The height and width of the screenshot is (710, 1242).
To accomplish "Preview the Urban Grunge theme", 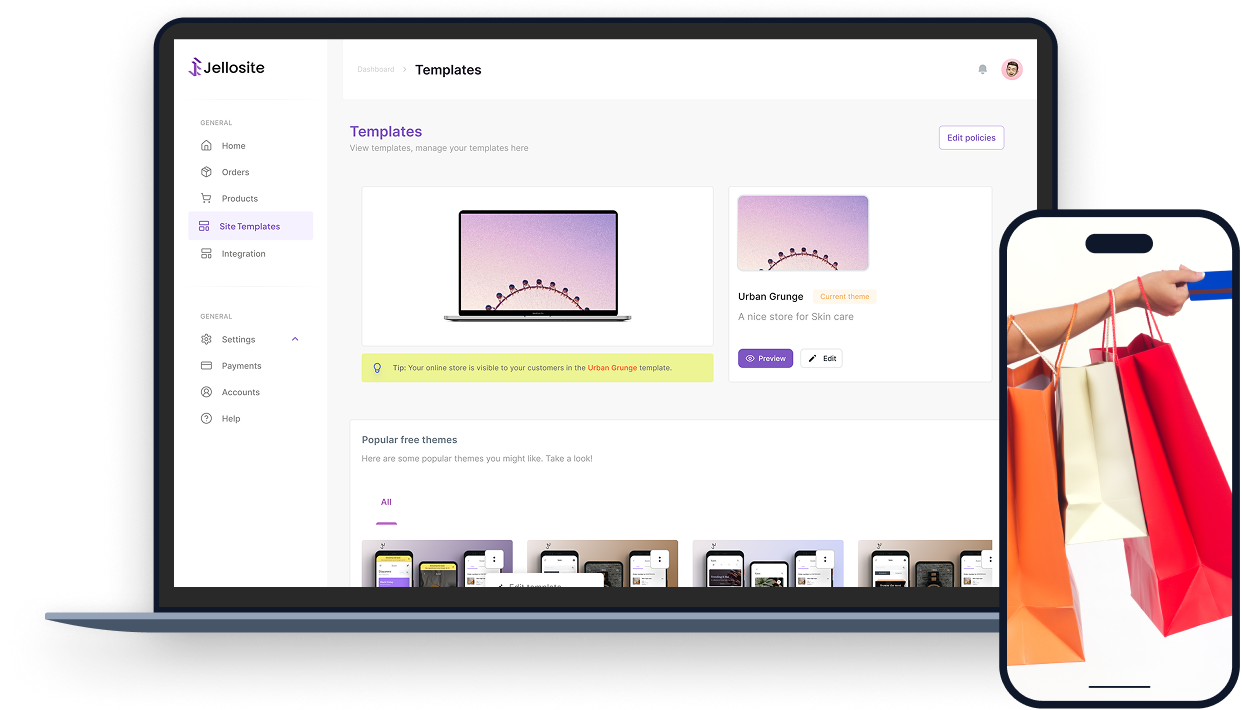I will pyautogui.click(x=765, y=358).
